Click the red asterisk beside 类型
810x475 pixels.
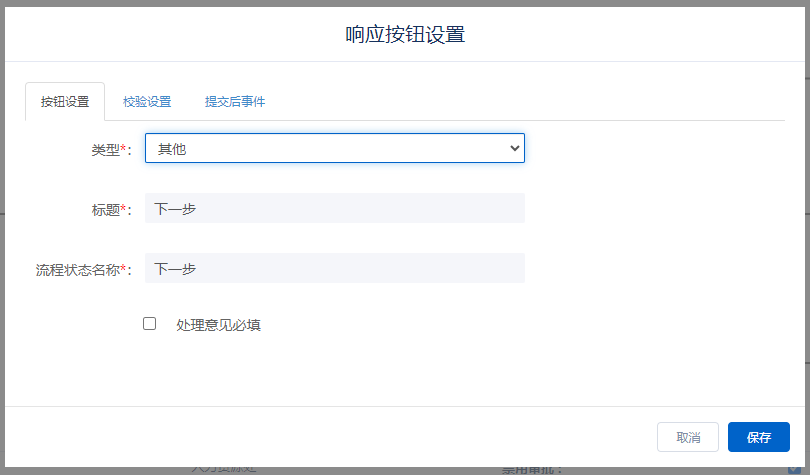pos(123,148)
